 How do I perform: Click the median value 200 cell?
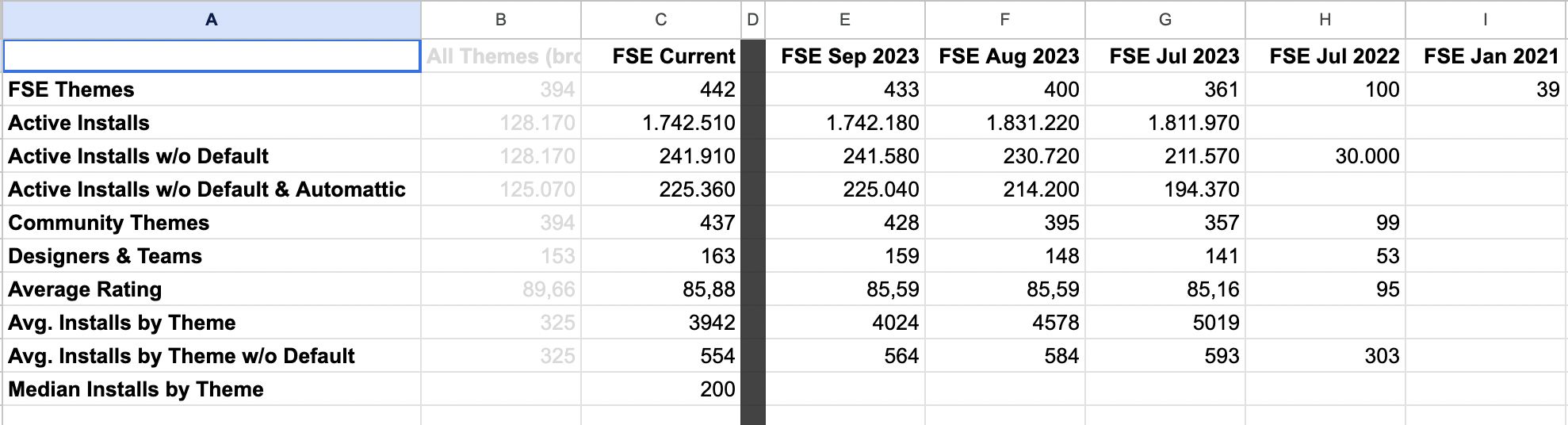click(660, 389)
